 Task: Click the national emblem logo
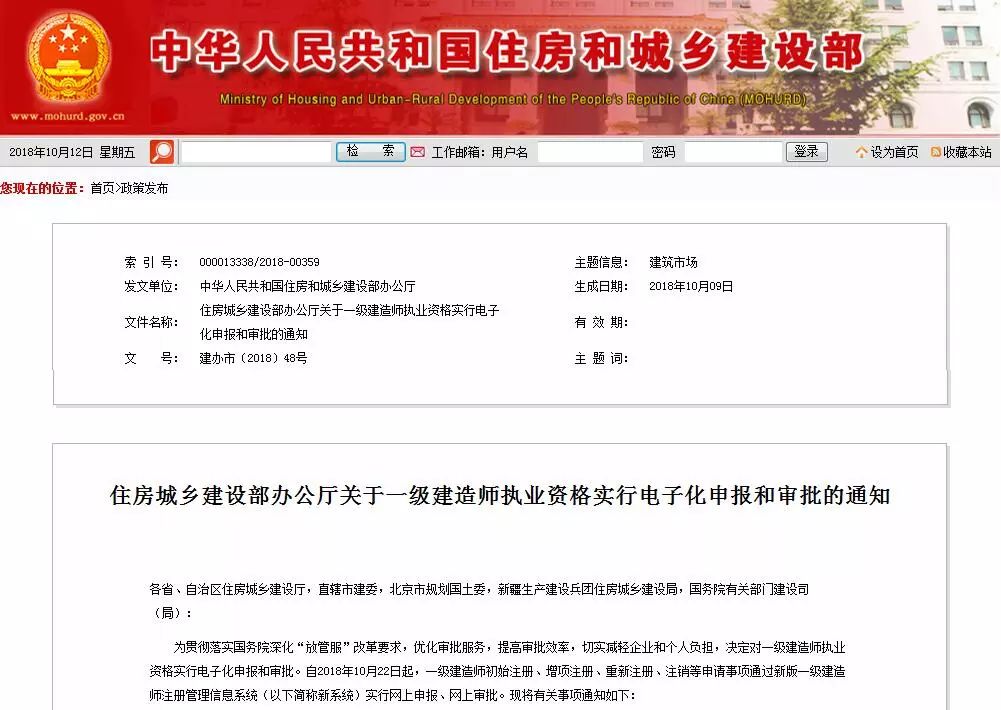click(x=68, y=57)
